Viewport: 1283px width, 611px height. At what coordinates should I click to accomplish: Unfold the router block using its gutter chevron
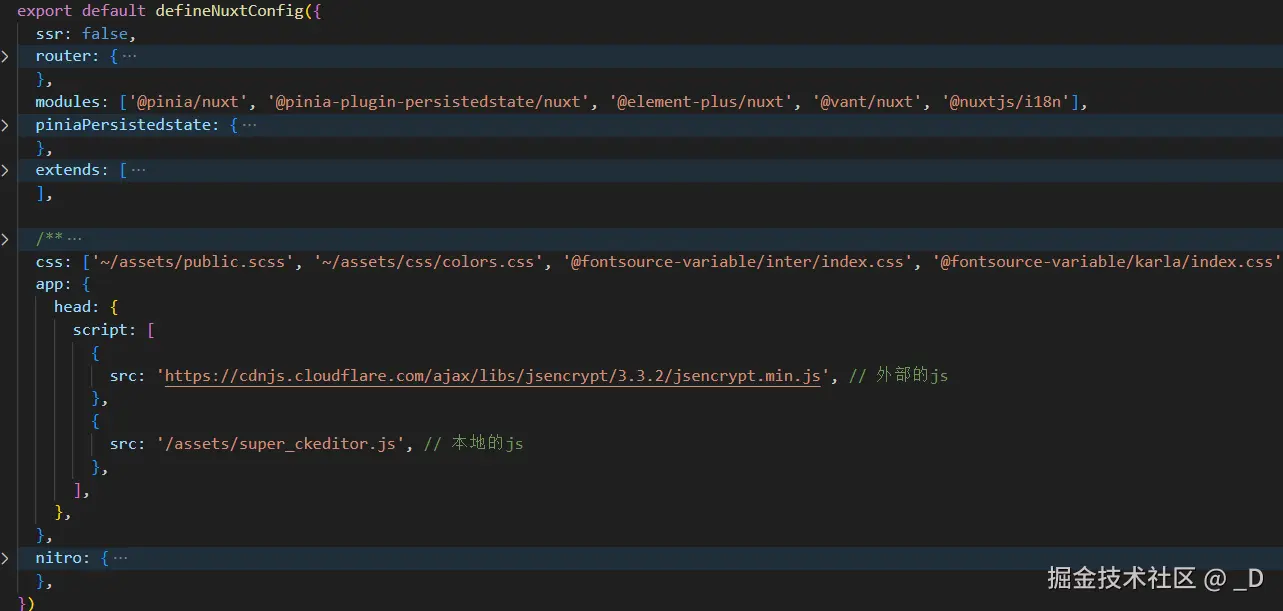tap(7, 56)
